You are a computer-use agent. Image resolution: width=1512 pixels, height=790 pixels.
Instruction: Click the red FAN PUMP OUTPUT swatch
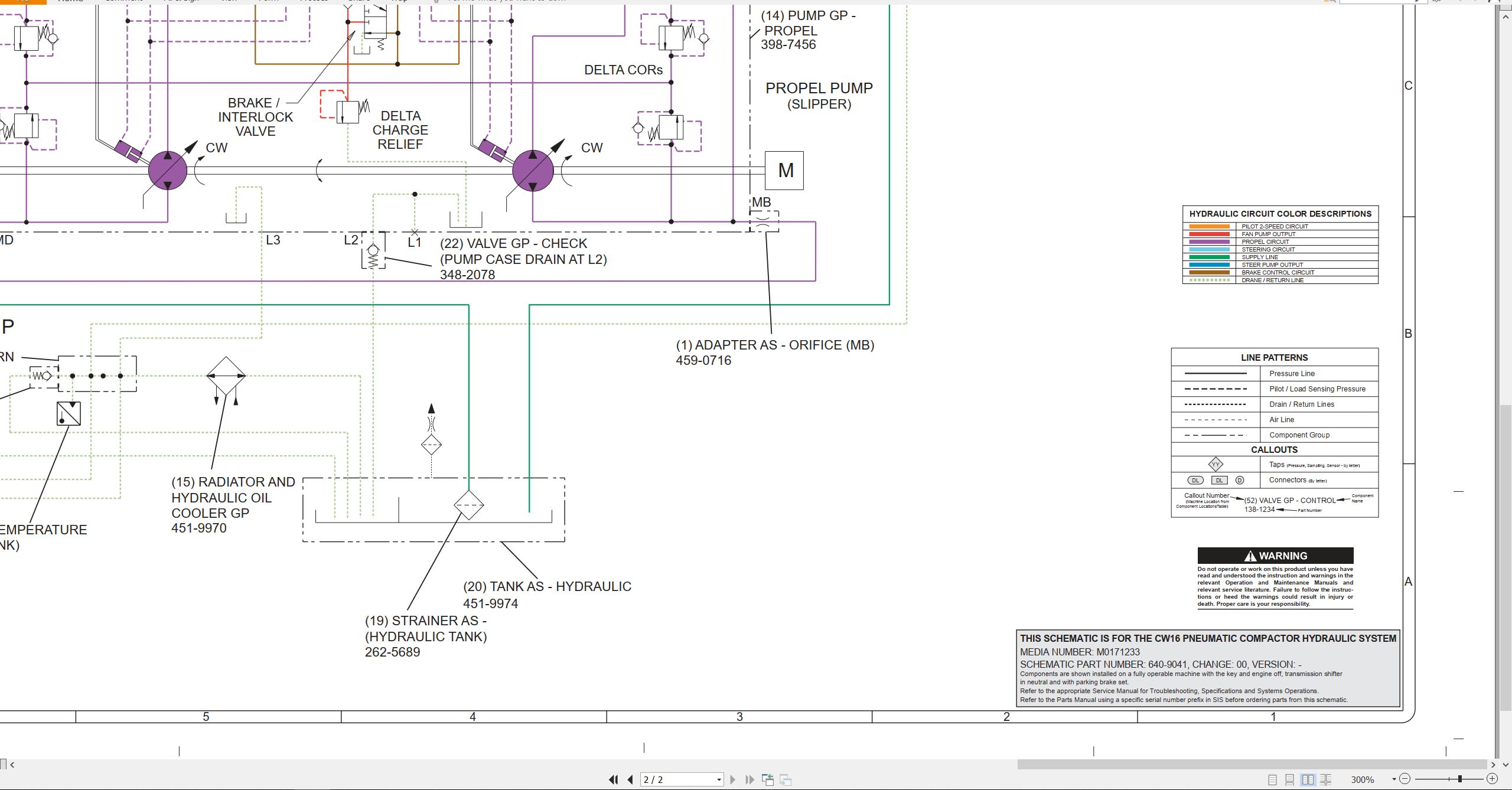(x=1209, y=234)
